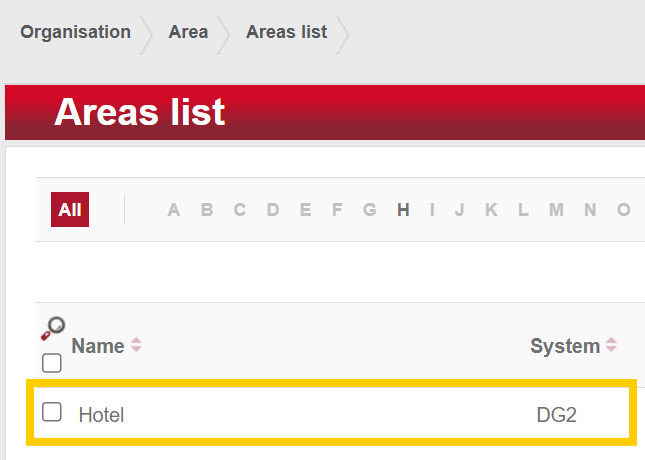Filter areas by letter D

click(273, 210)
